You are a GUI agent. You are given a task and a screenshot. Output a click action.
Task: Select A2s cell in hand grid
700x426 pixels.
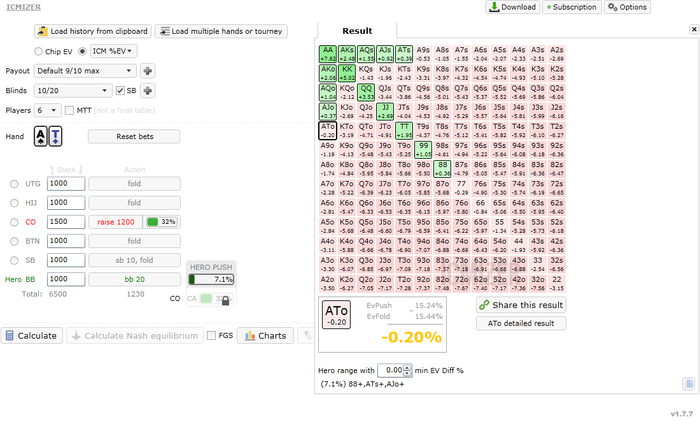point(557,54)
